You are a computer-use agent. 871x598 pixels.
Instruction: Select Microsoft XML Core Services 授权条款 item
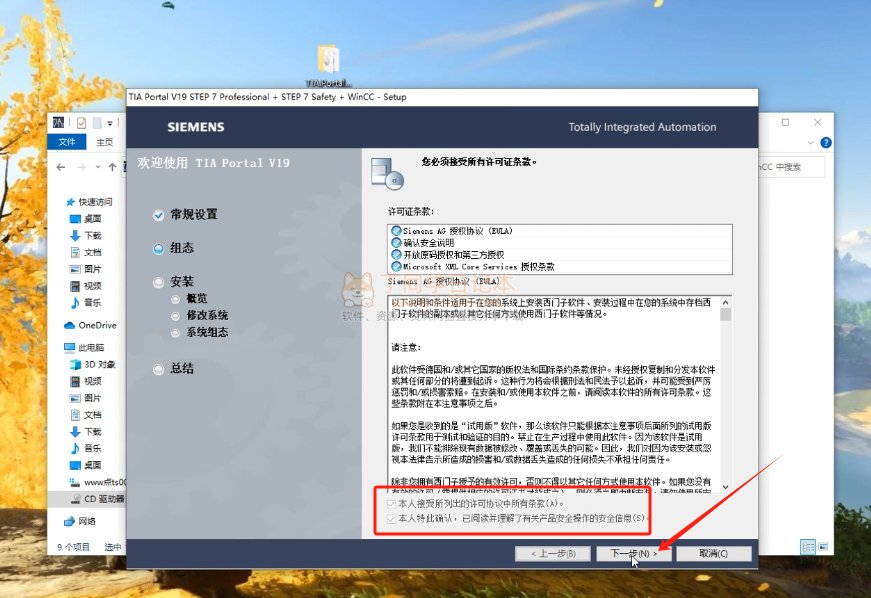[x=559, y=267]
